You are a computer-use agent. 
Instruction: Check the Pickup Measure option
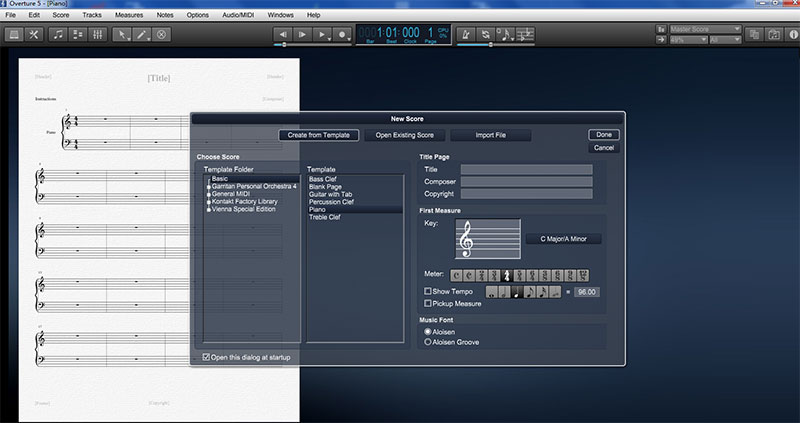pos(429,302)
